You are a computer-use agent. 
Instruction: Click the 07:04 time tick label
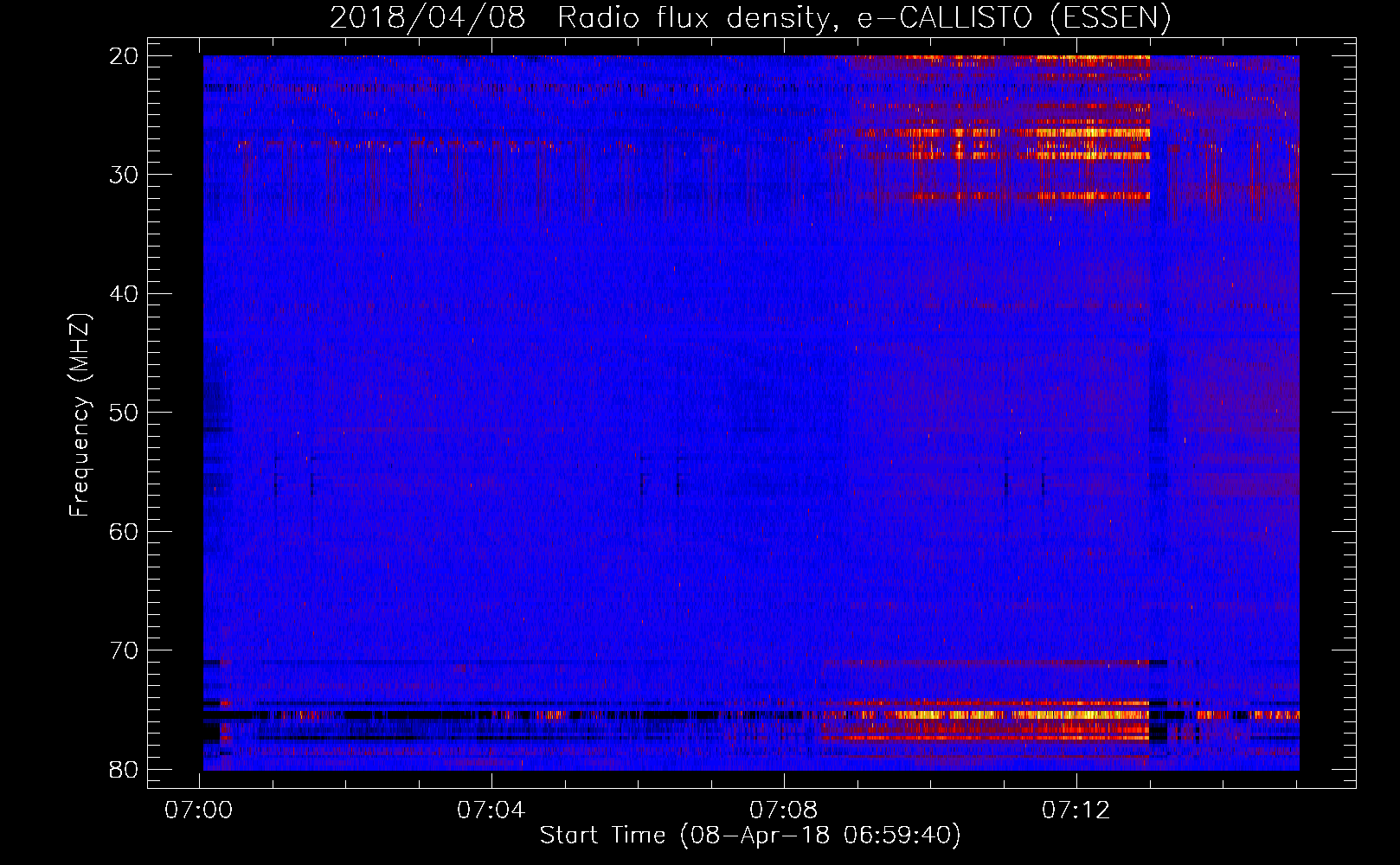click(491, 811)
